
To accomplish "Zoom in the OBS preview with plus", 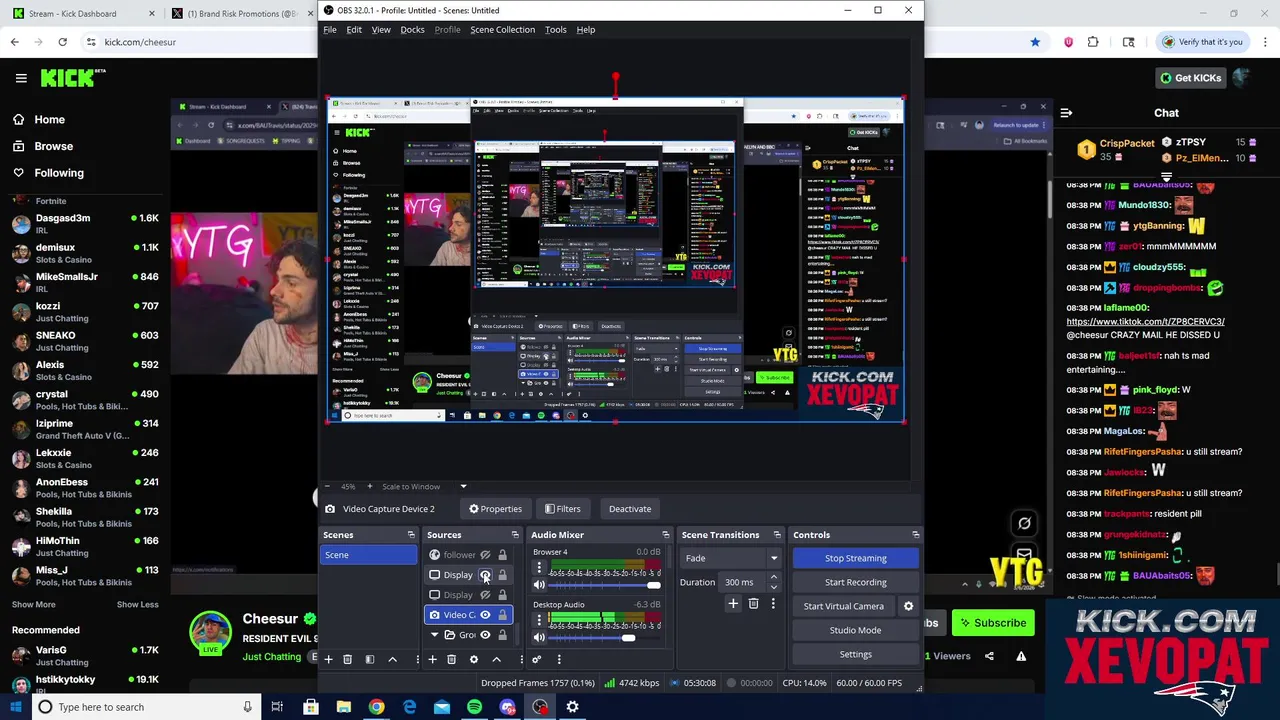I will (369, 487).
